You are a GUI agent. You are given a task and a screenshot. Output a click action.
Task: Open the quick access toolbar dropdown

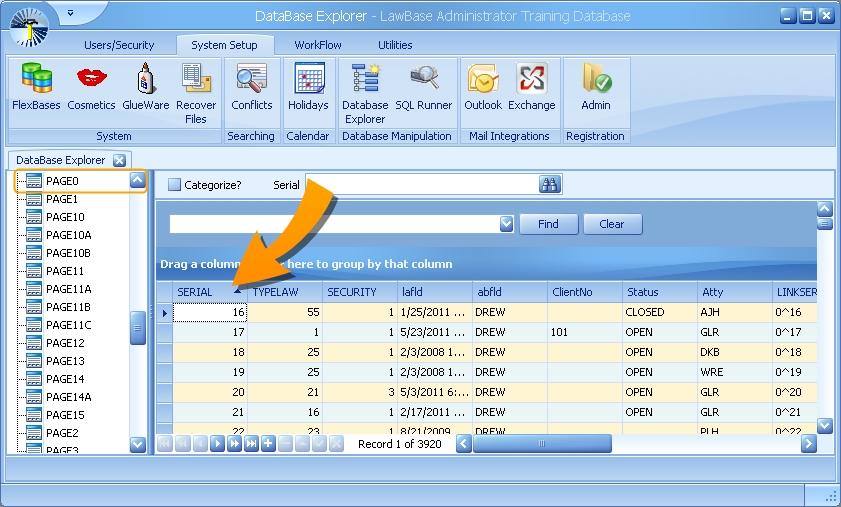click(x=70, y=12)
